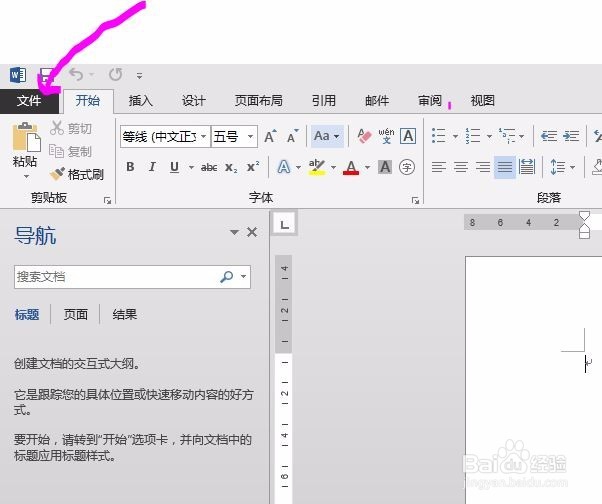Open the 页面布局 tab
Viewport: 602px width, 504px height.
click(x=258, y=101)
